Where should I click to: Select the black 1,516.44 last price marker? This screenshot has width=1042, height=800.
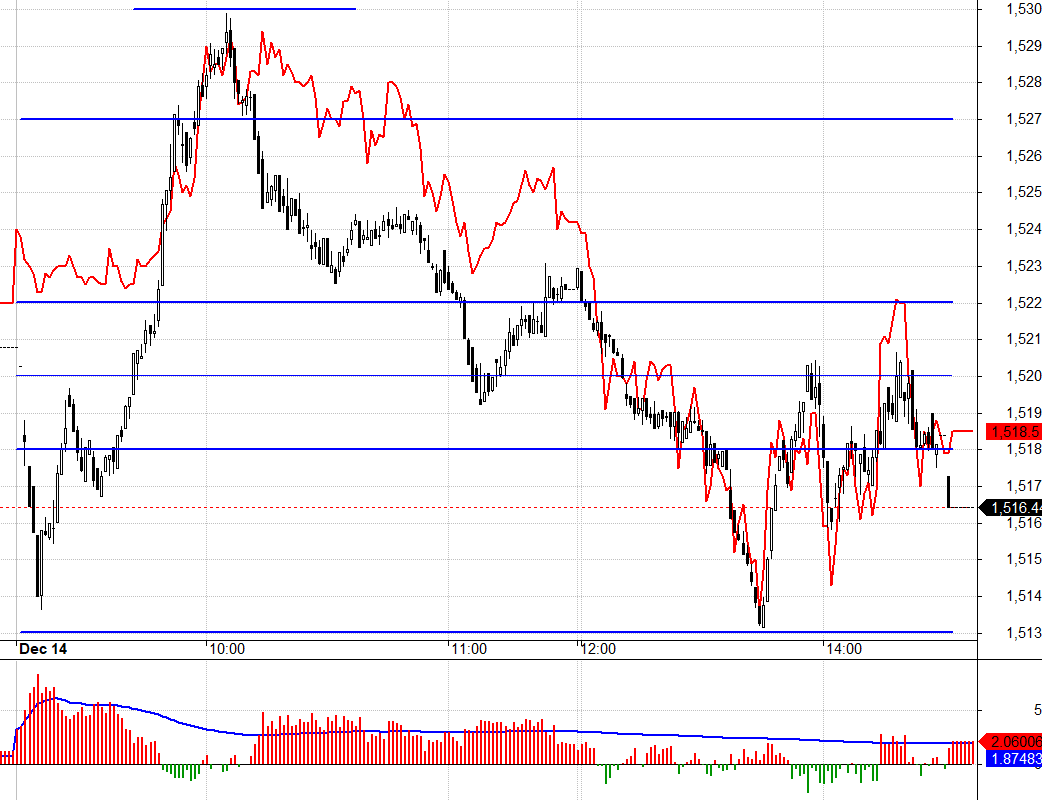[x=1011, y=508]
